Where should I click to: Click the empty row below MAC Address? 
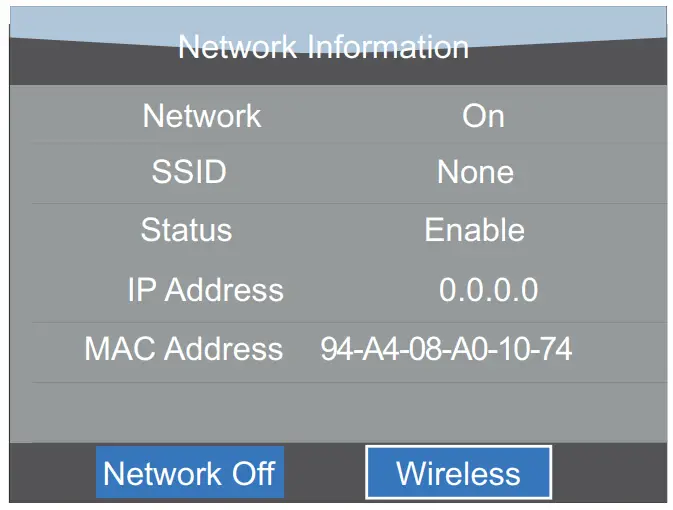click(x=336, y=412)
